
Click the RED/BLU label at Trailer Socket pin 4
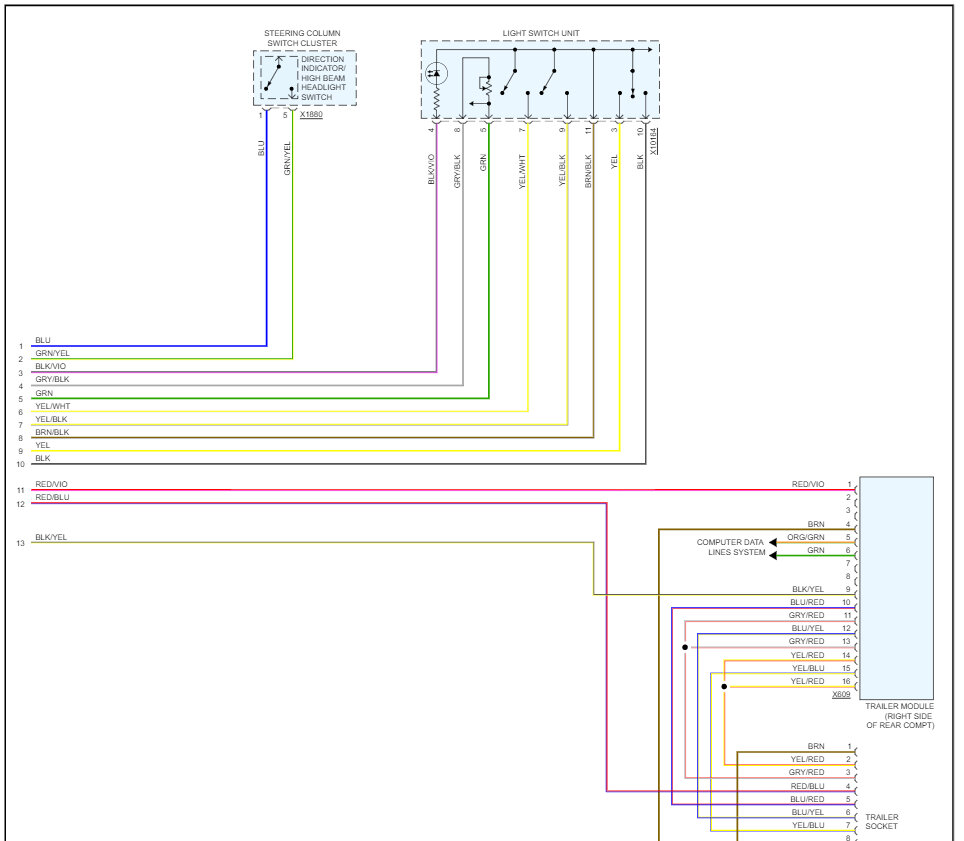click(x=807, y=786)
